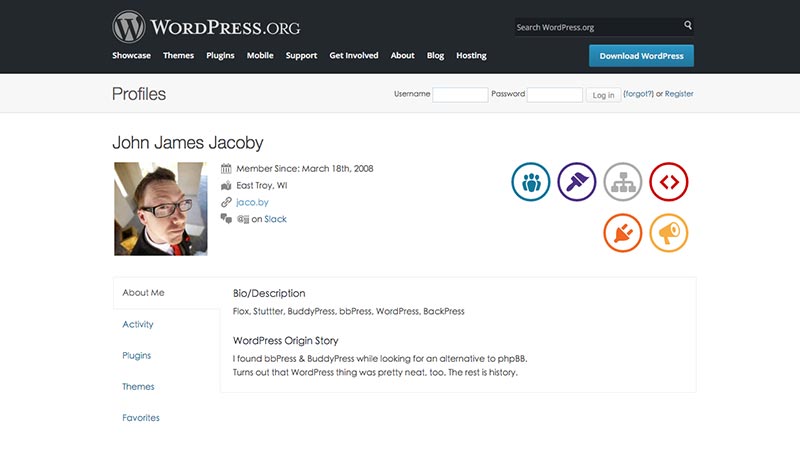This screenshot has width=800, height=450.
Task: Switch to the Activity profile tab
Action: point(138,324)
